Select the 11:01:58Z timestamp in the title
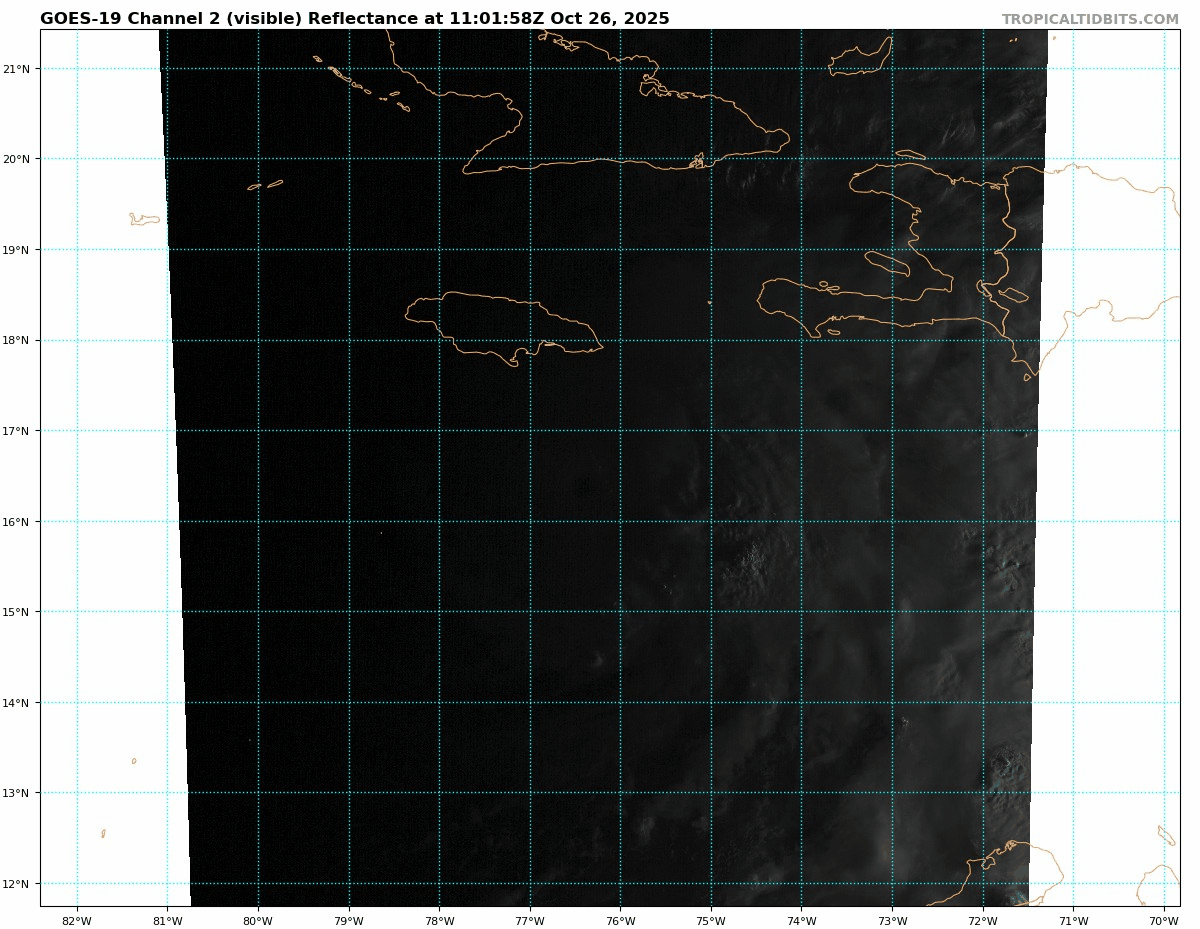 point(497,19)
